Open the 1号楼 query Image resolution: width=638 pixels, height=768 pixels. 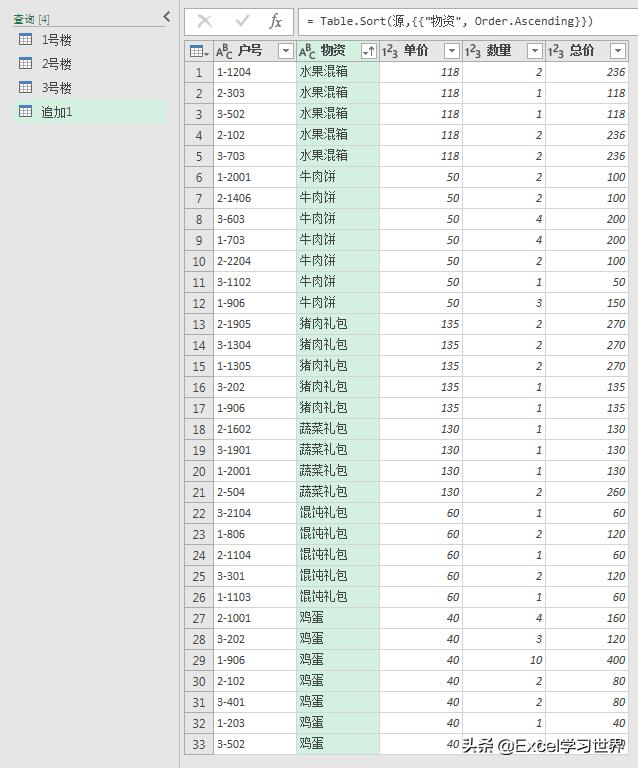click(x=56, y=40)
